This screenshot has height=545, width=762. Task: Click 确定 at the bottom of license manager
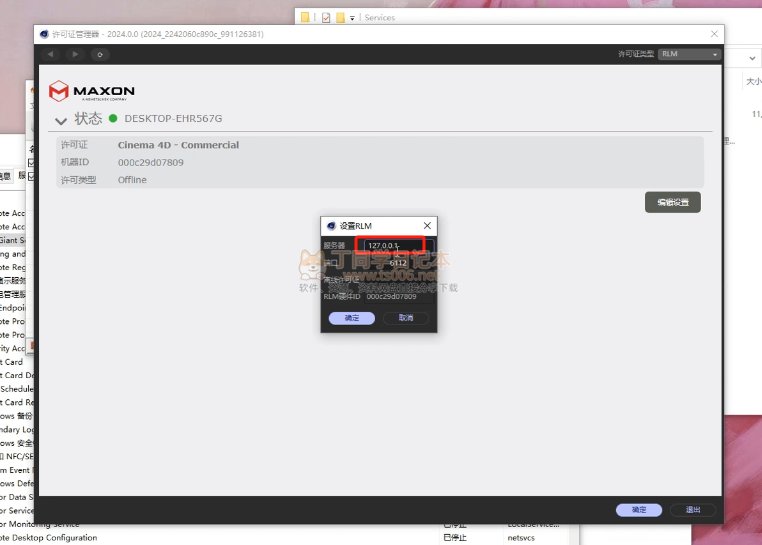[639, 510]
